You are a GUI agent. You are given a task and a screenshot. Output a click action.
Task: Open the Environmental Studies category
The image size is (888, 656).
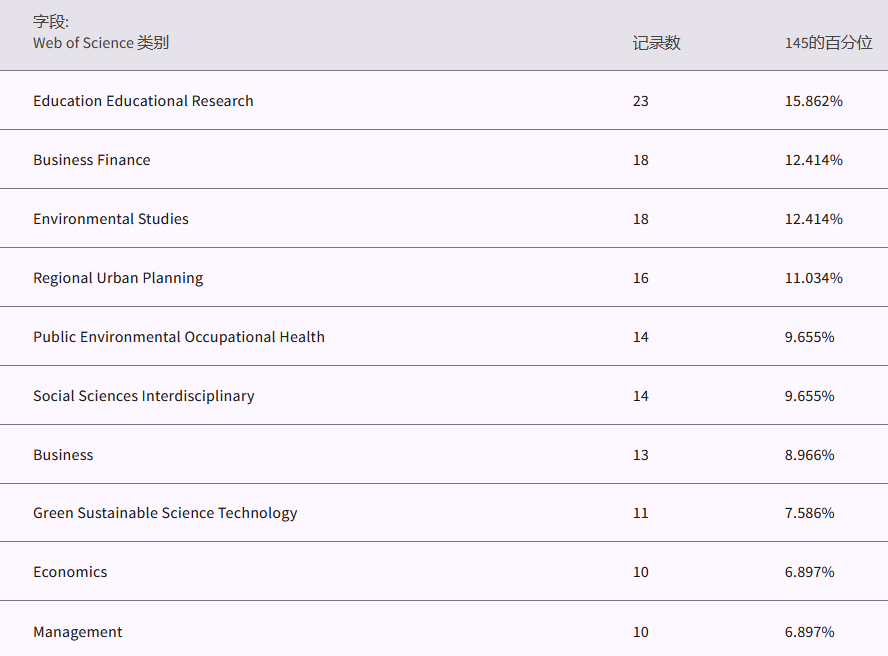(111, 219)
